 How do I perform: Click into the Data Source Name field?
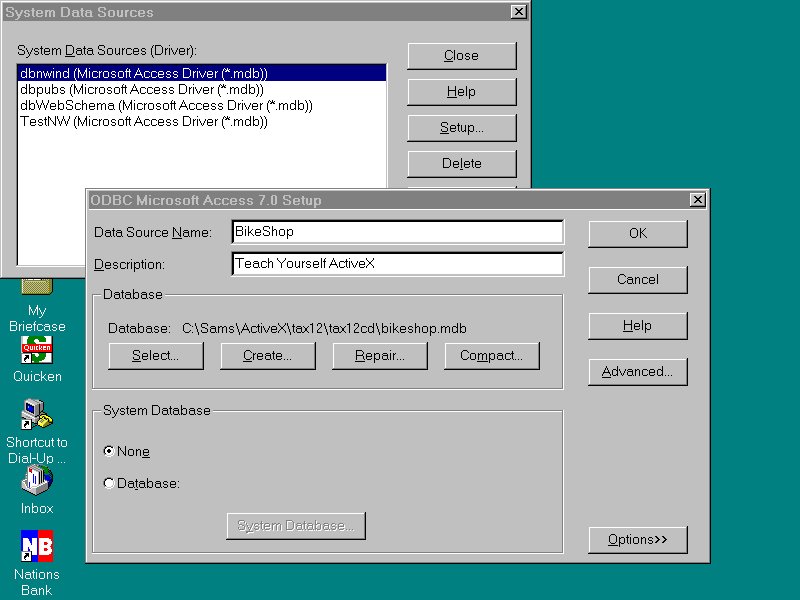pyautogui.click(x=397, y=232)
